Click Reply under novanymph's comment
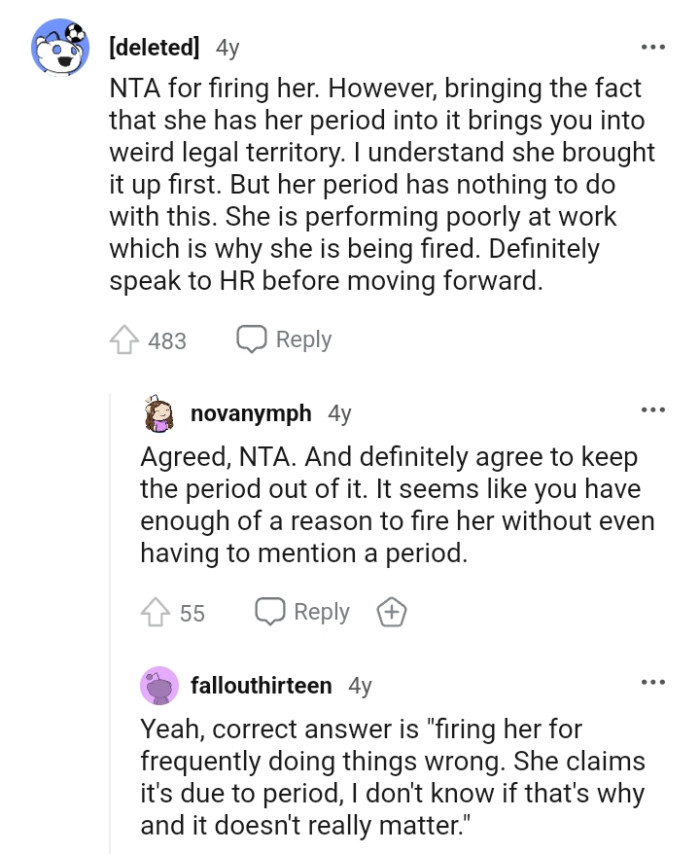 coord(320,611)
